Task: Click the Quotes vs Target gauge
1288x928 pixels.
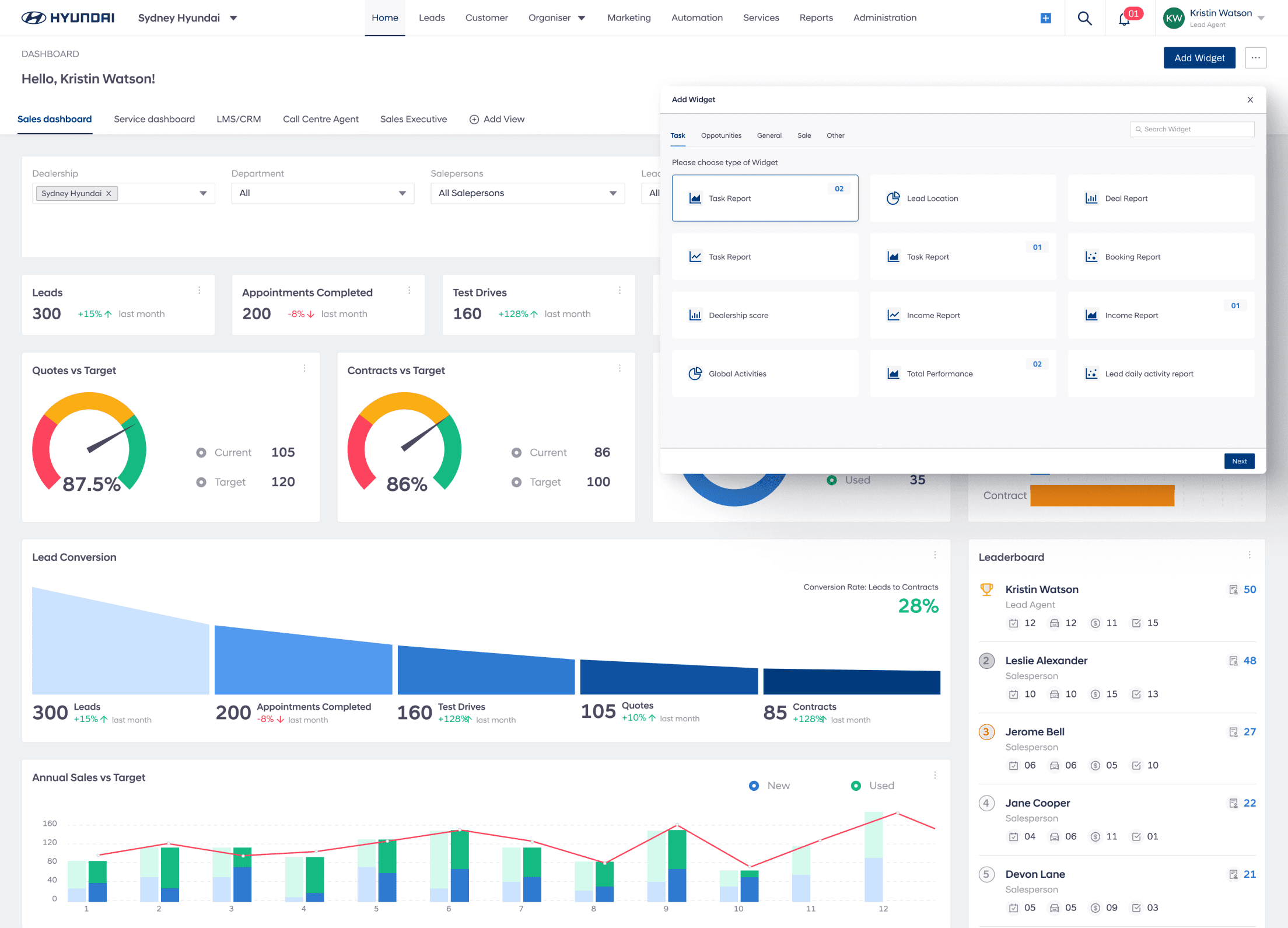Action: tap(89, 442)
